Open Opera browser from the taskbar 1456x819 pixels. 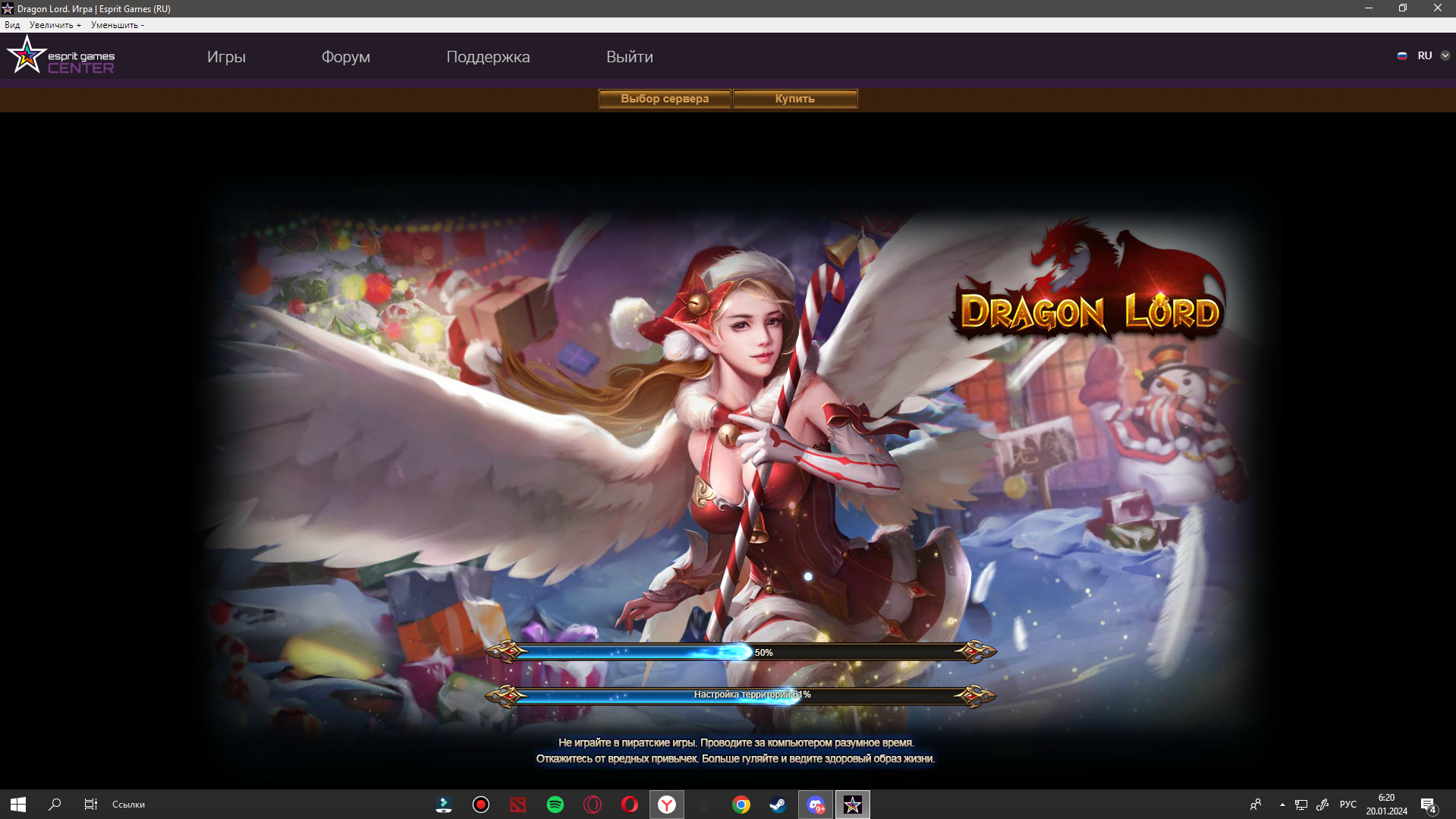(x=630, y=805)
